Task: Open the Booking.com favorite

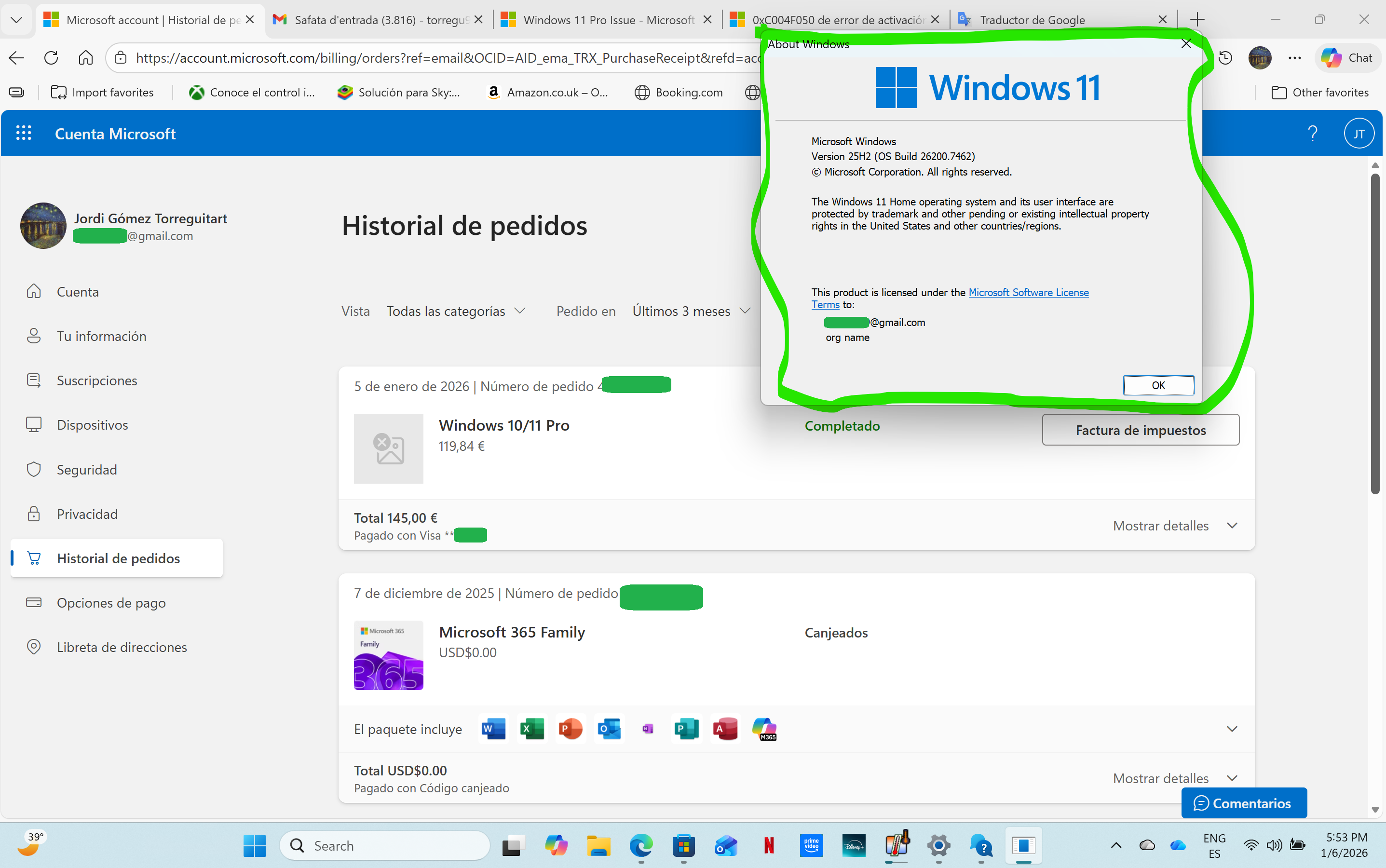Action: [679, 93]
